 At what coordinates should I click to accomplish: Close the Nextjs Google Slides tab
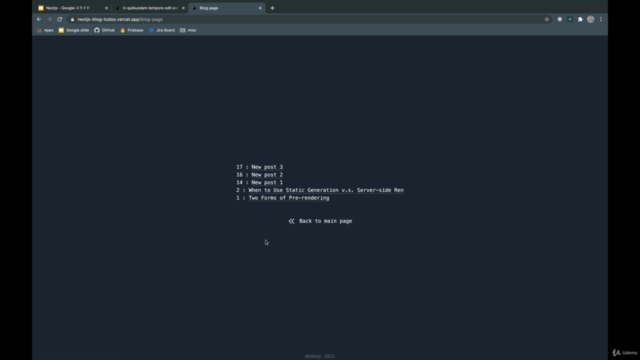click(x=107, y=8)
